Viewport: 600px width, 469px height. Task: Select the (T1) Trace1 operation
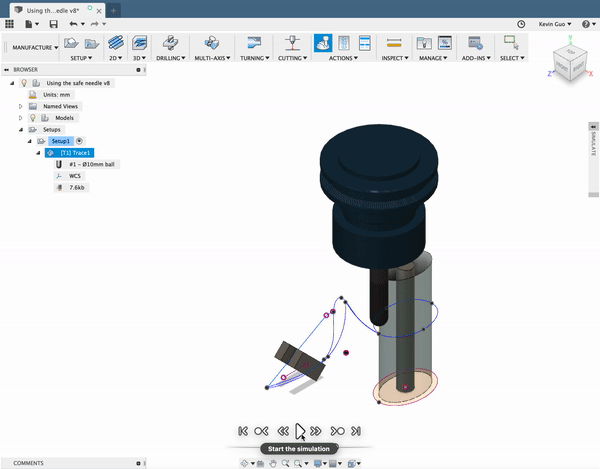coord(70,153)
